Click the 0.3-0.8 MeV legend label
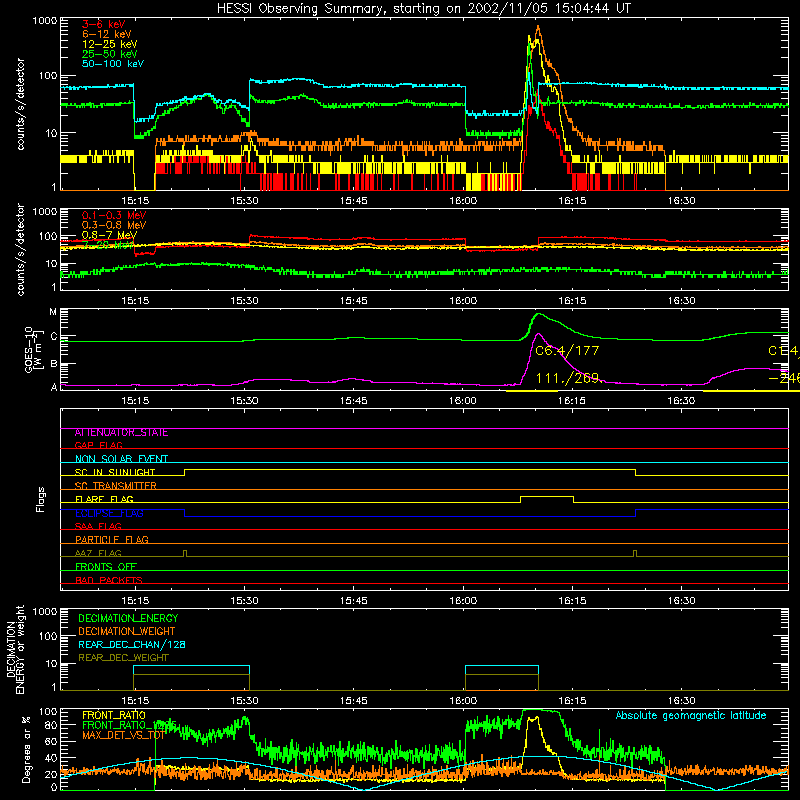800x800 pixels. pos(114,225)
